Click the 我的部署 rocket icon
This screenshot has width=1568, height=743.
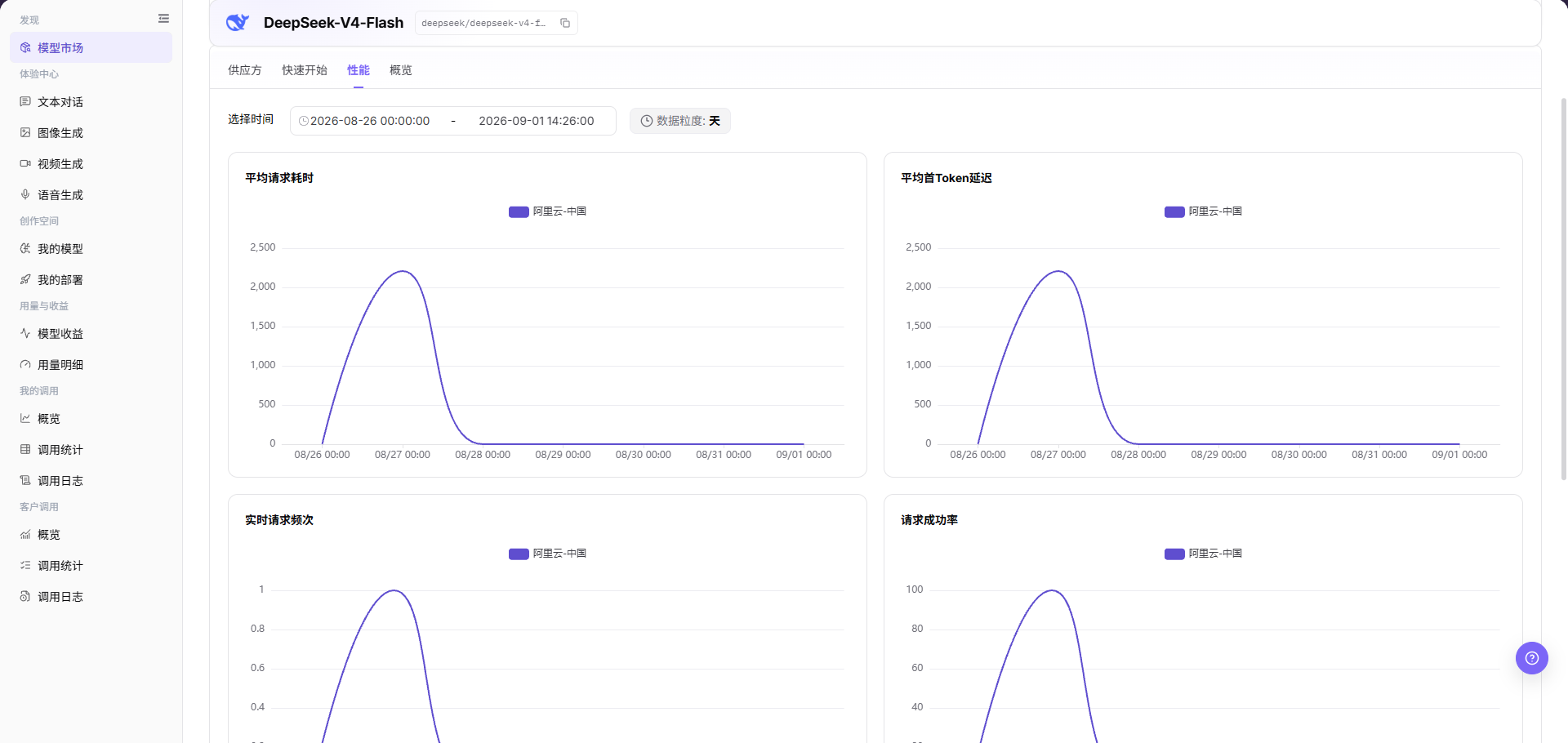pyautogui.click(x=25, y=280)
